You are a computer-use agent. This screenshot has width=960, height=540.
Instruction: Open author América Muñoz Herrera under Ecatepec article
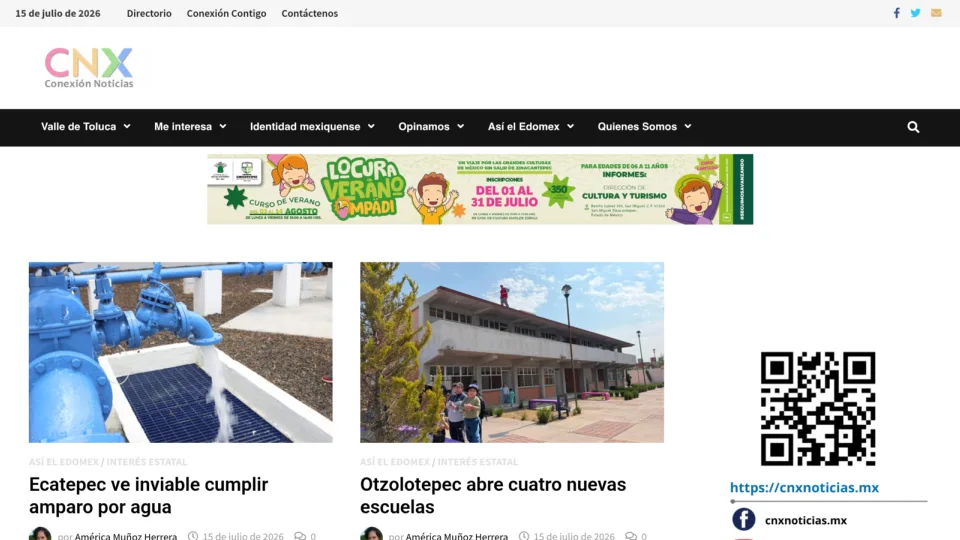click(126, 536)
